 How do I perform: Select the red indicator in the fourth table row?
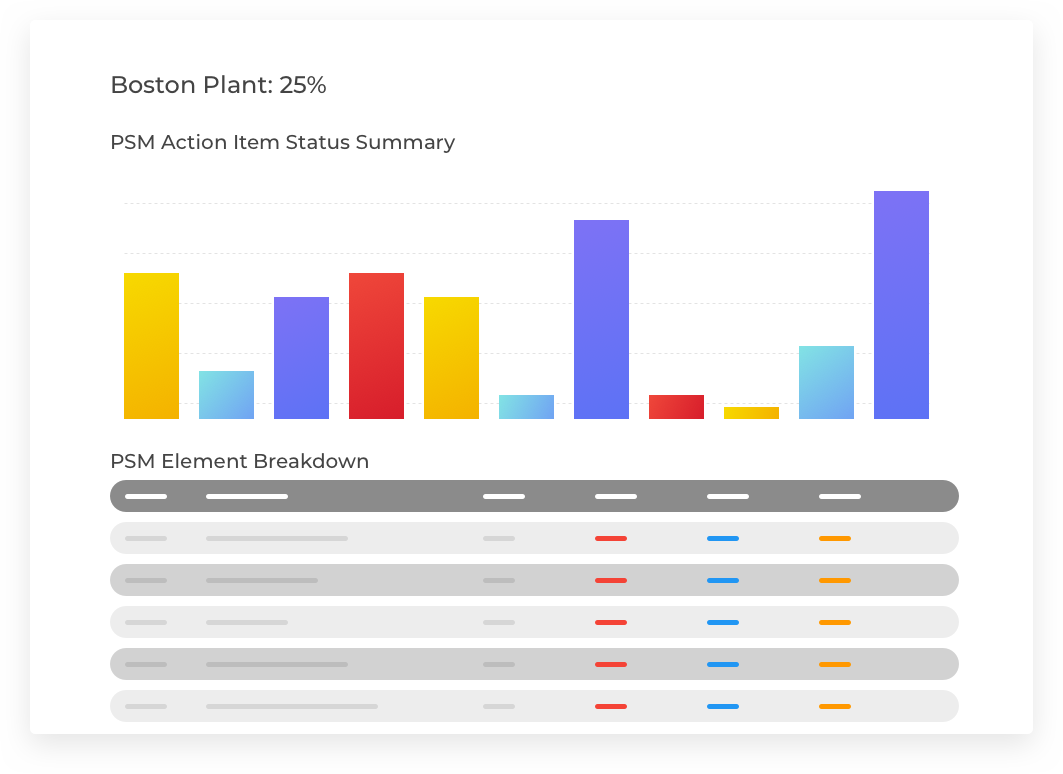(x=611, y=664)
